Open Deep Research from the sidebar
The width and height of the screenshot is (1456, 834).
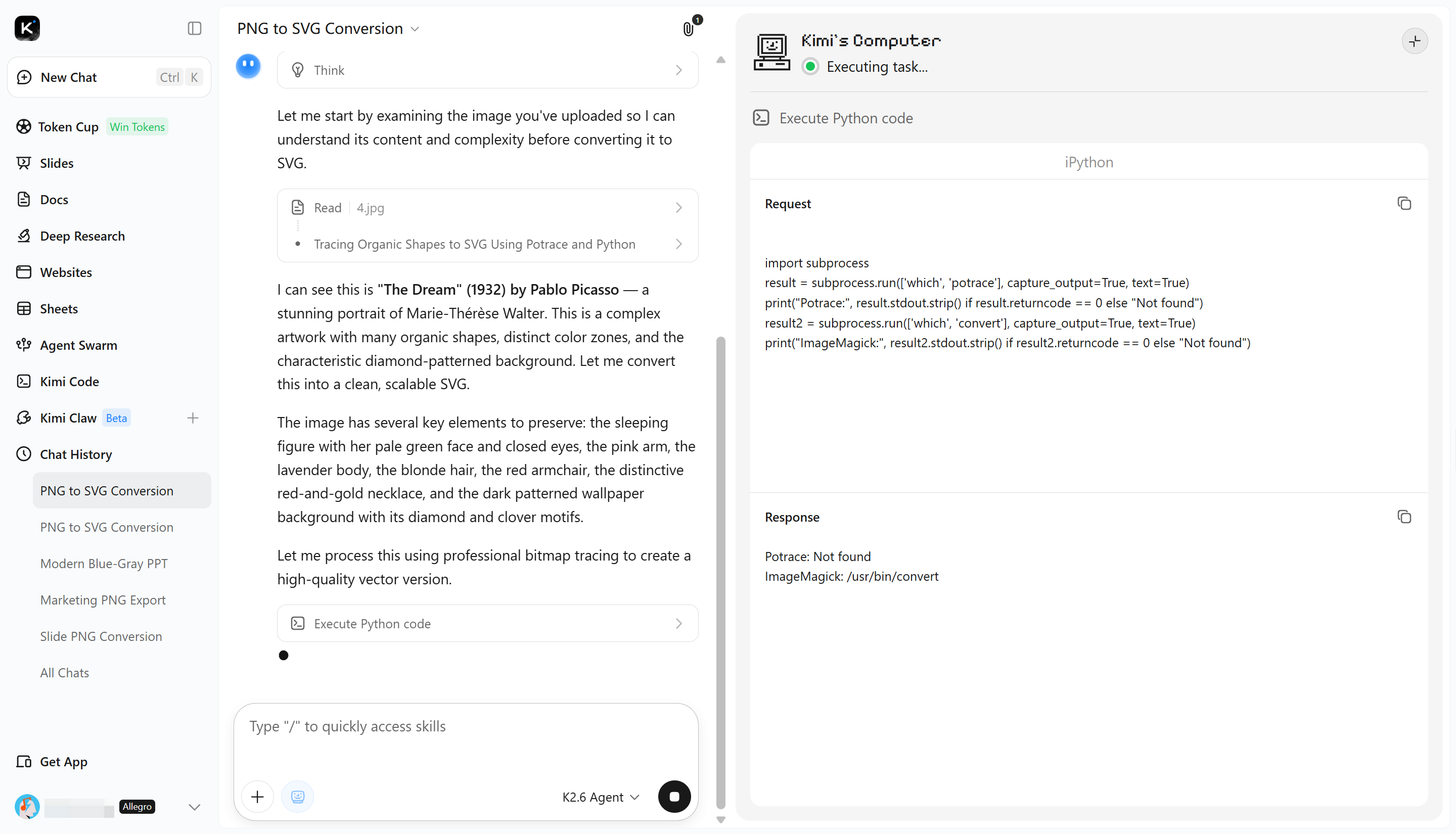click(x=82, y=236)
